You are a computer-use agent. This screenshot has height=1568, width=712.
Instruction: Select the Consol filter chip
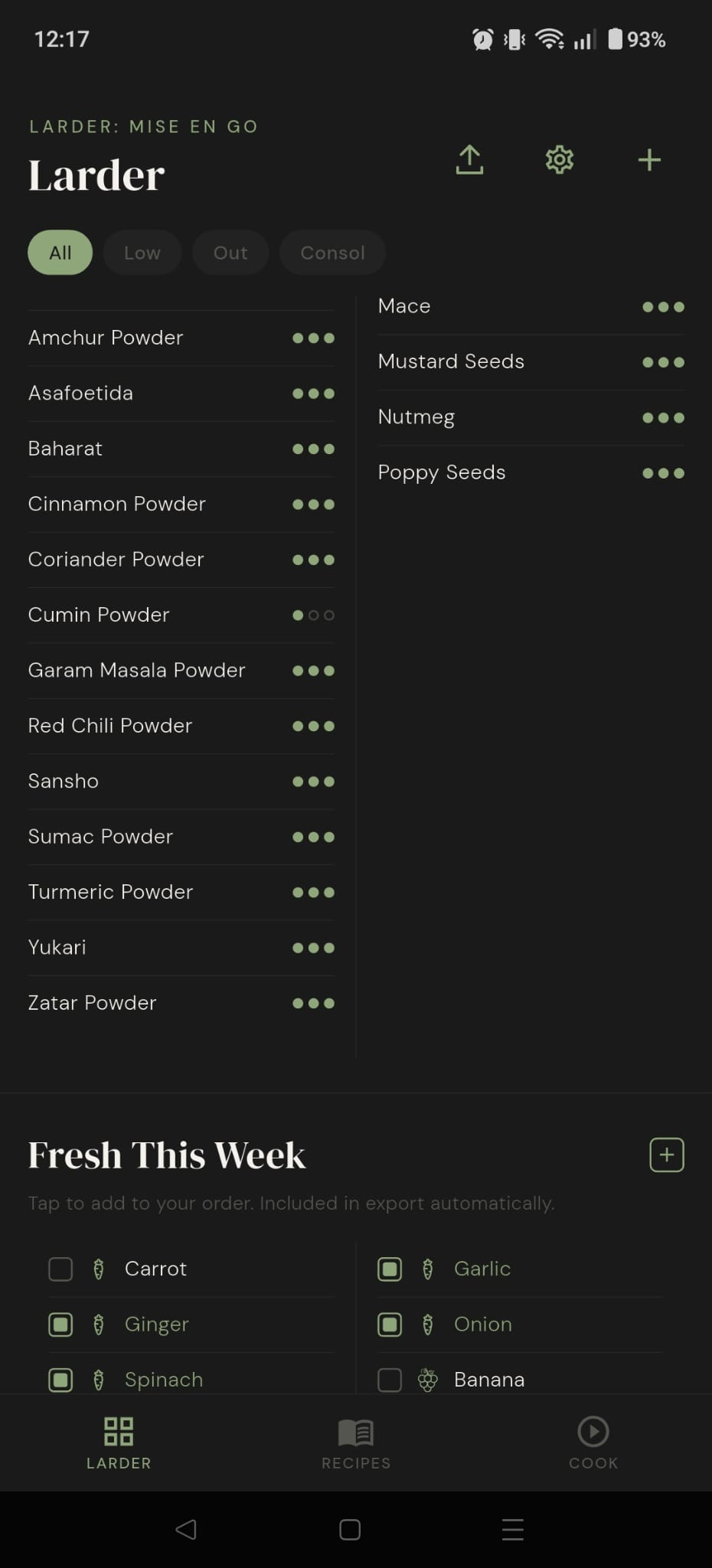pyautogui.click(x=332, y=253)
